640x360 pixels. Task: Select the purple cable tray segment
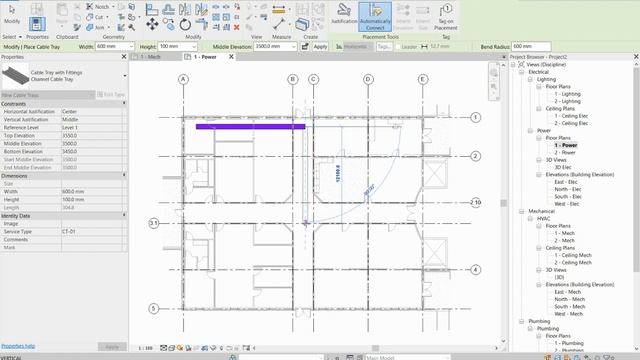pyautogui.click(x=250, y=127)
